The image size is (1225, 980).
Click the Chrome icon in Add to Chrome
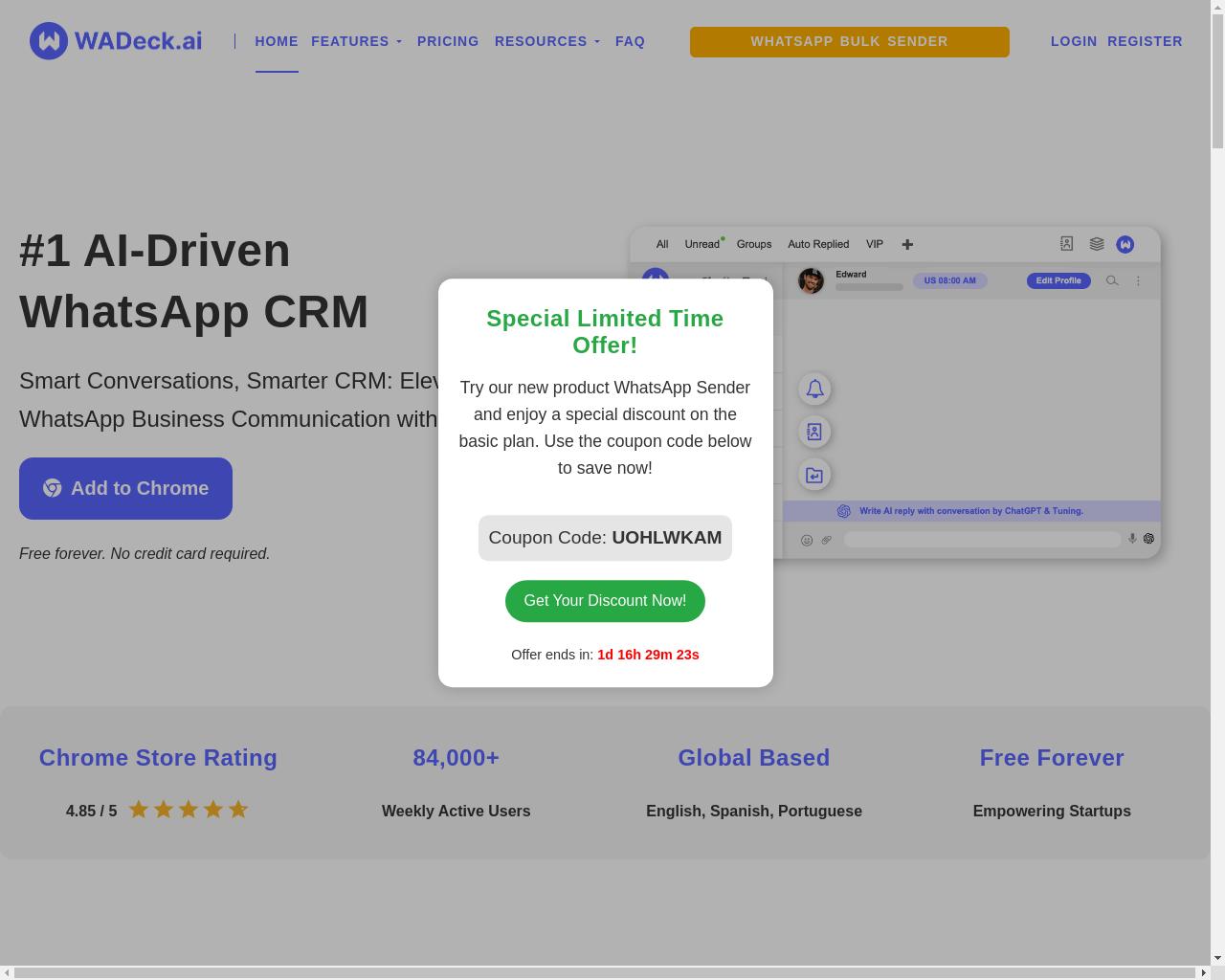53,488
